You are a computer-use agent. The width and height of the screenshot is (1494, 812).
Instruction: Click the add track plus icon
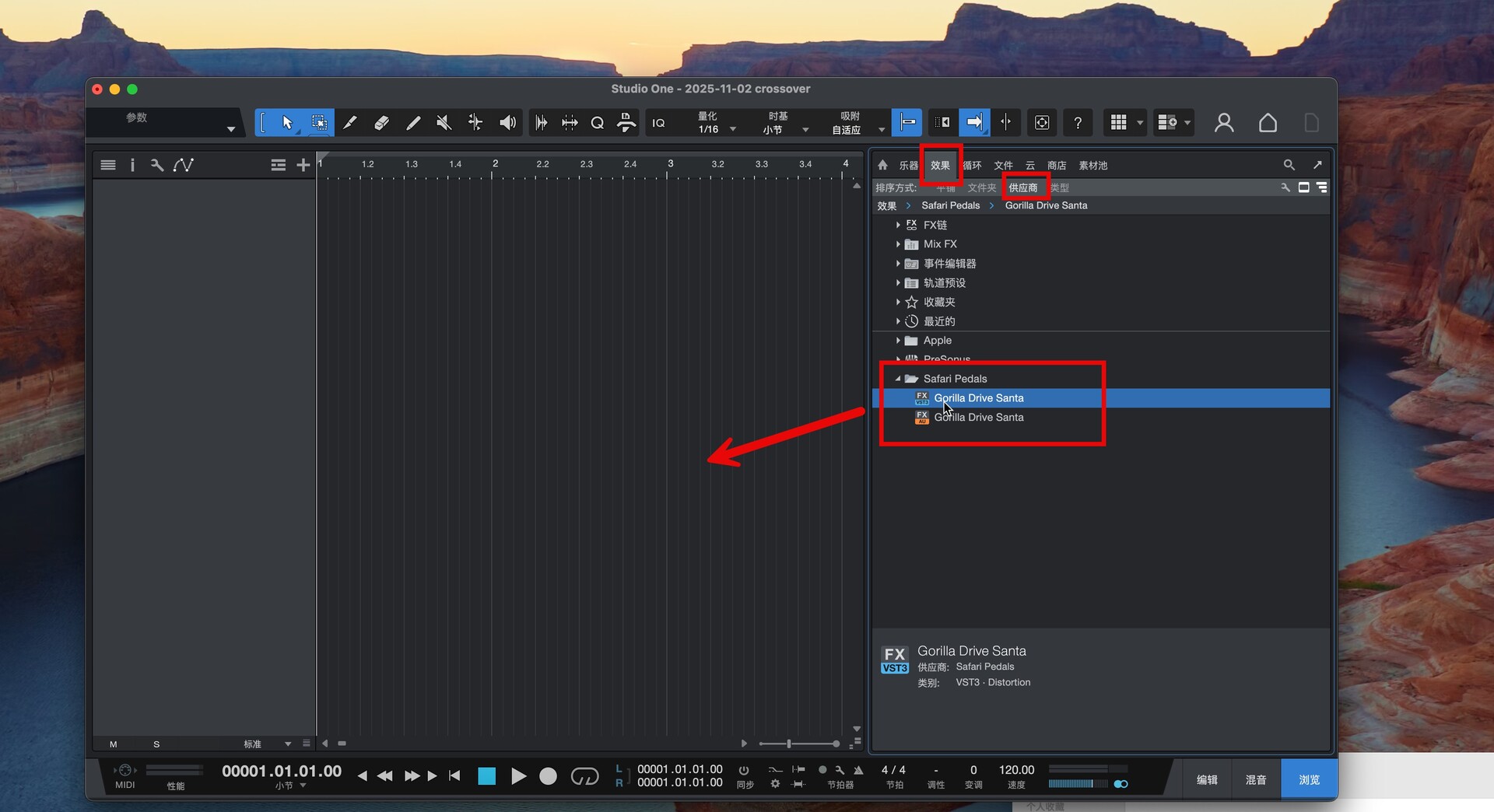pyautogui.click(x=303, y=165)
